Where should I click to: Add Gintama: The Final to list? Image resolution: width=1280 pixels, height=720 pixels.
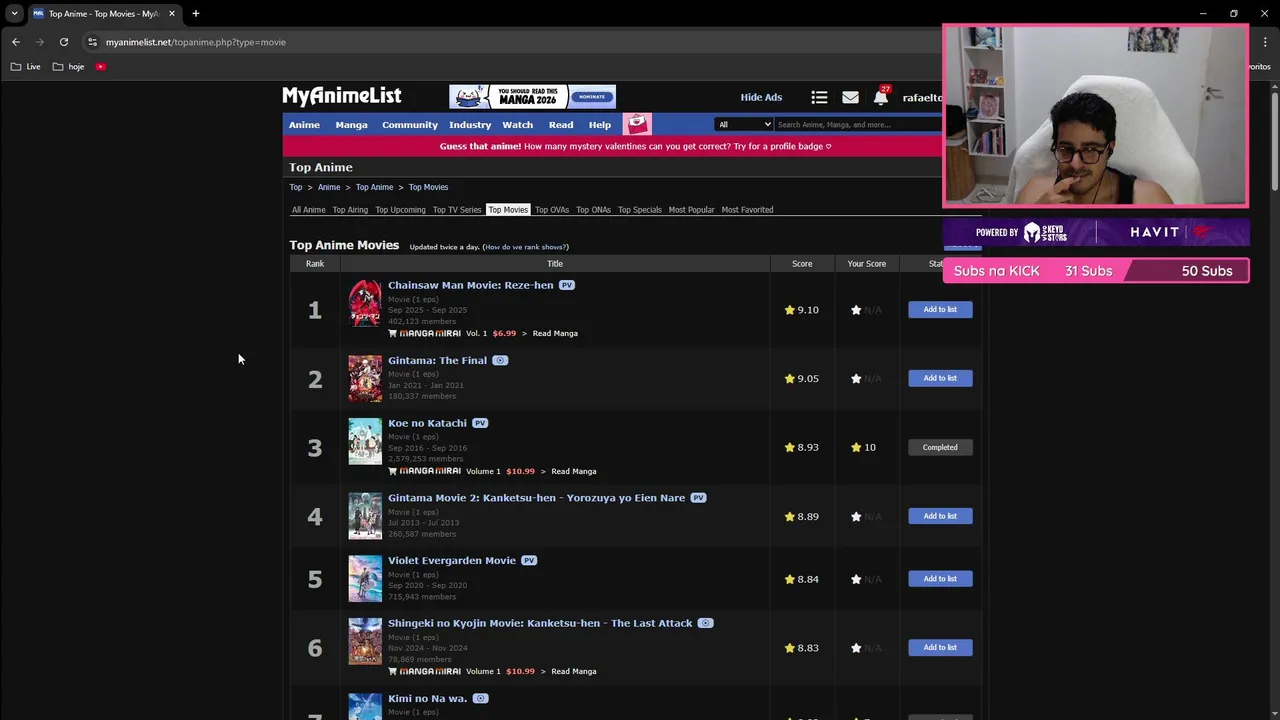tap(940, 378)
